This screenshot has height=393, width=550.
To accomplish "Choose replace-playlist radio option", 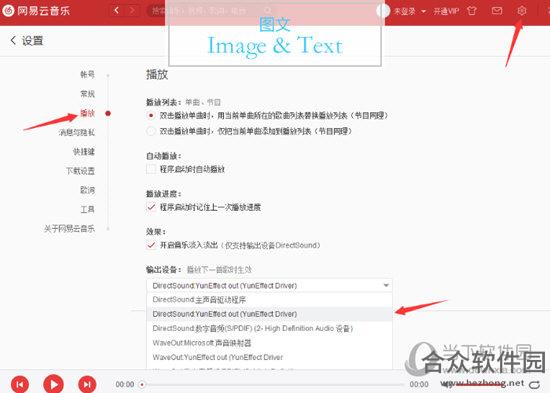I will coord(151,115).
